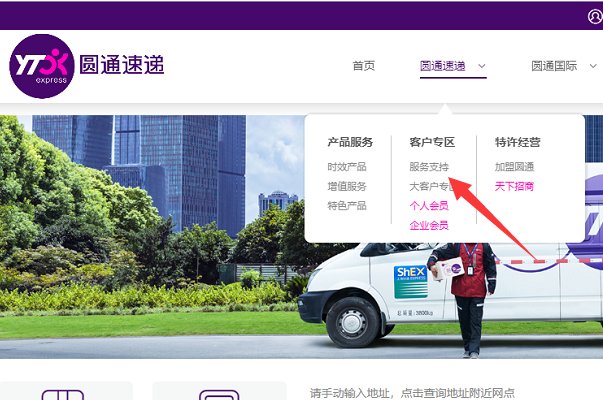Select 时效产品 under 产品服务
This screenshot has width=603, height=400.
(x=347, y=167)
